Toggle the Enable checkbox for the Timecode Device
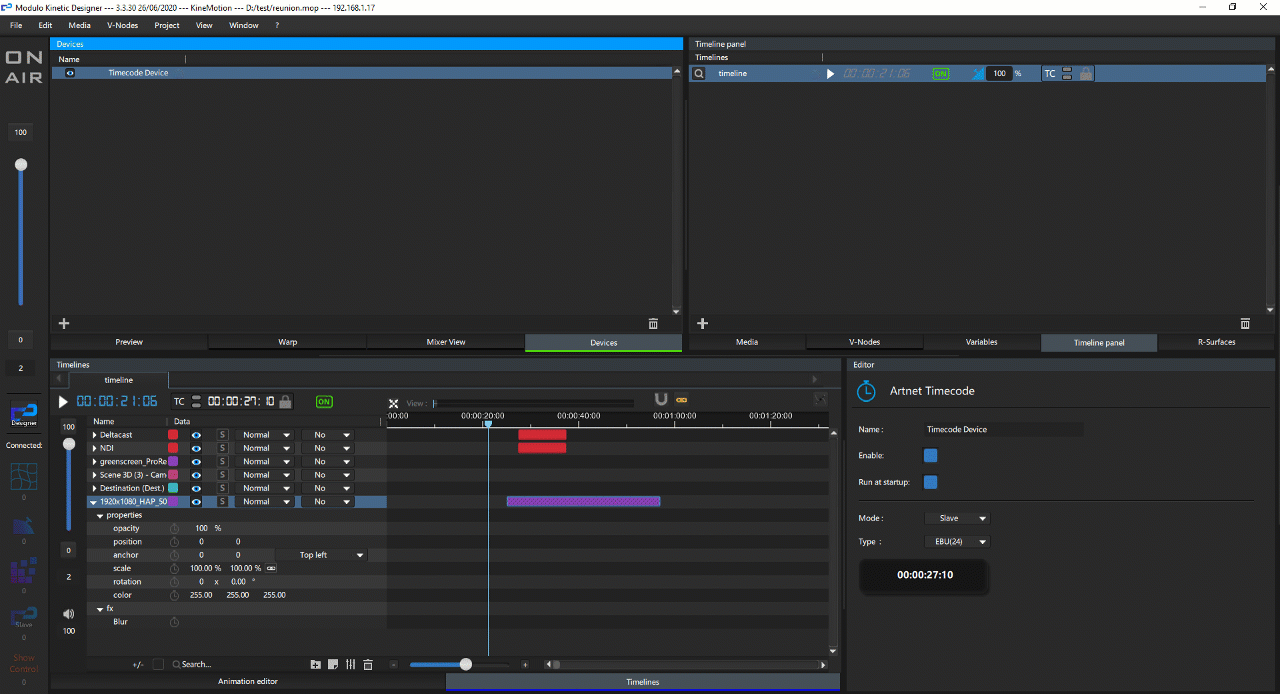This screenshot has width=1280, height=694. pyautogui.click(x=930, y=455)
